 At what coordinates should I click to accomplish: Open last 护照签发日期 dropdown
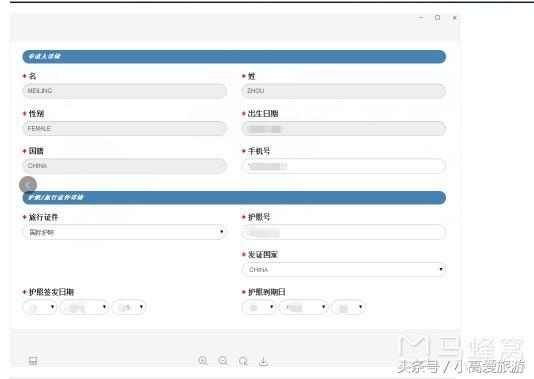click(129, 307)
